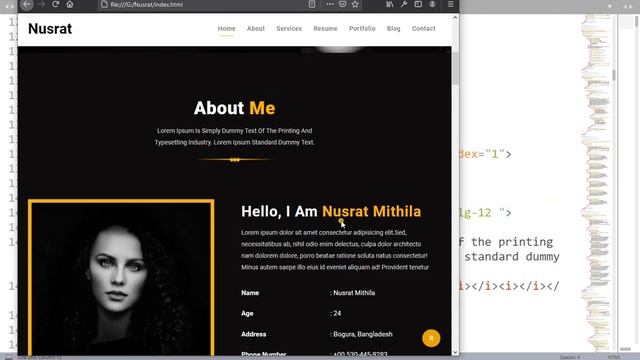Click the browser page vertical scrollbar thumb
640x360 pixels.
[x=456, y=69]
